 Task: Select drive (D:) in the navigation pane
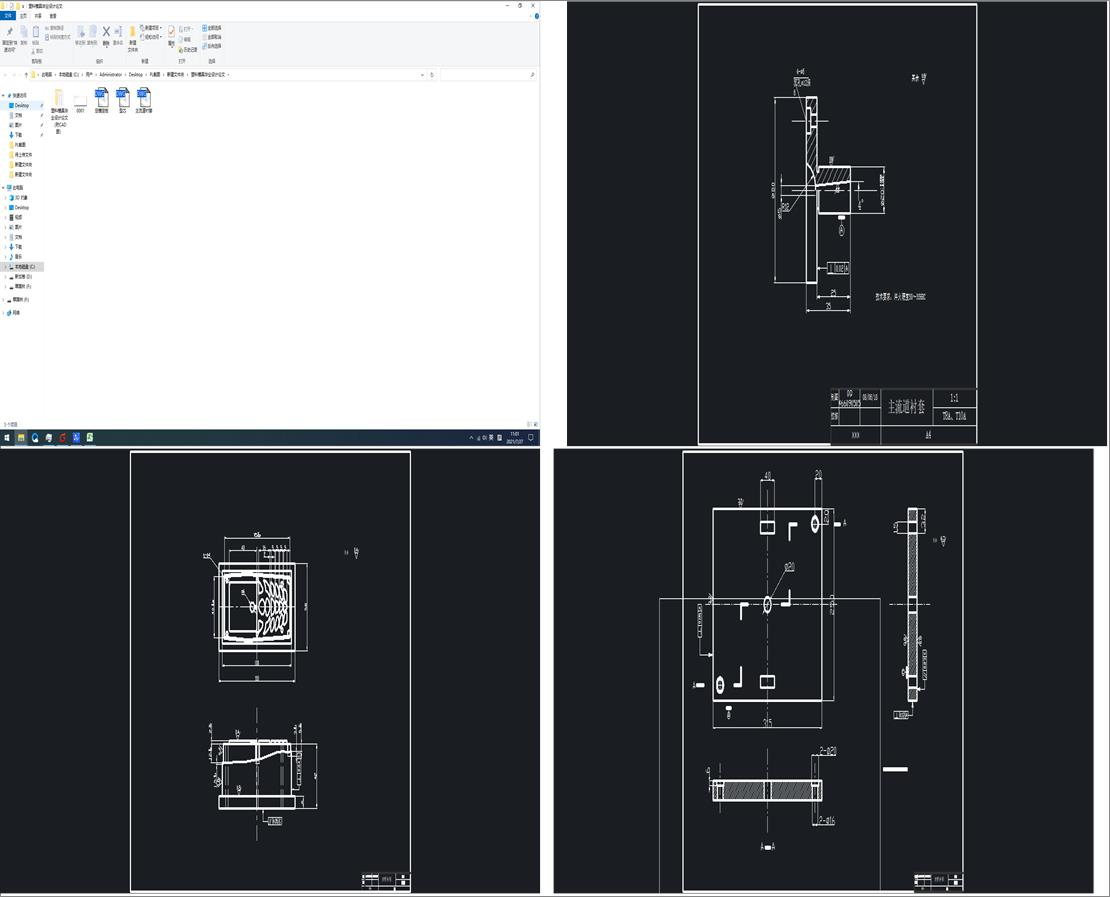[x=23, y=277]
